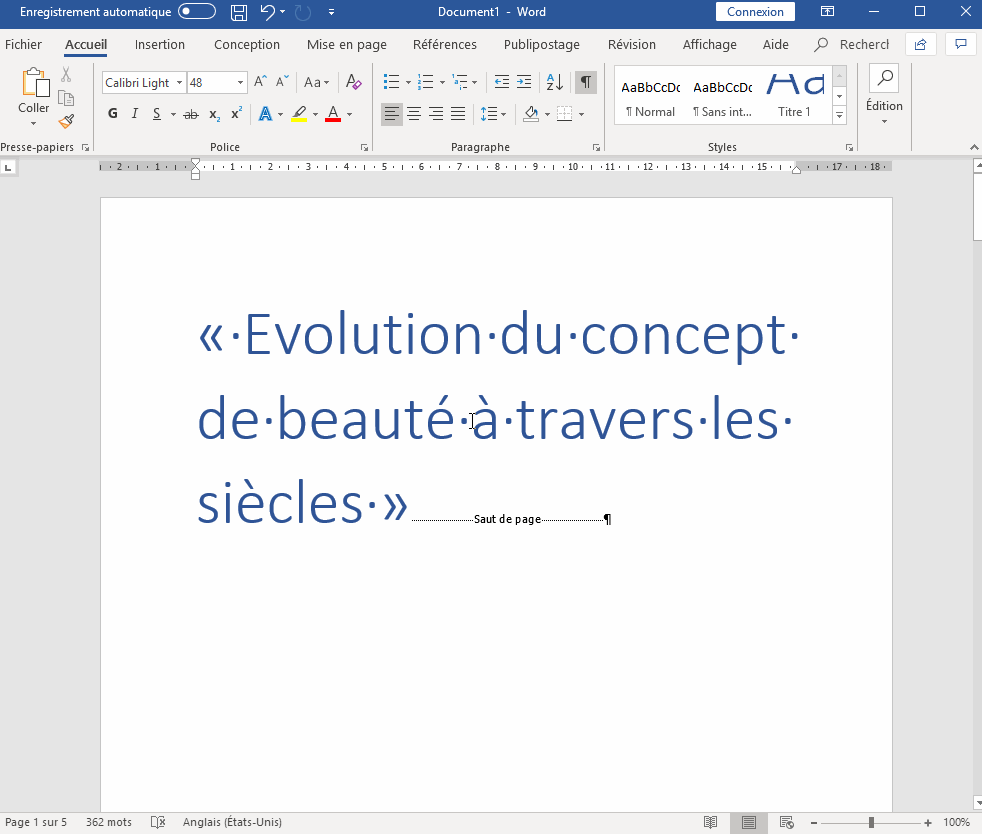Click the Connexion button
The image size is (982, 834).
[755, 12]
